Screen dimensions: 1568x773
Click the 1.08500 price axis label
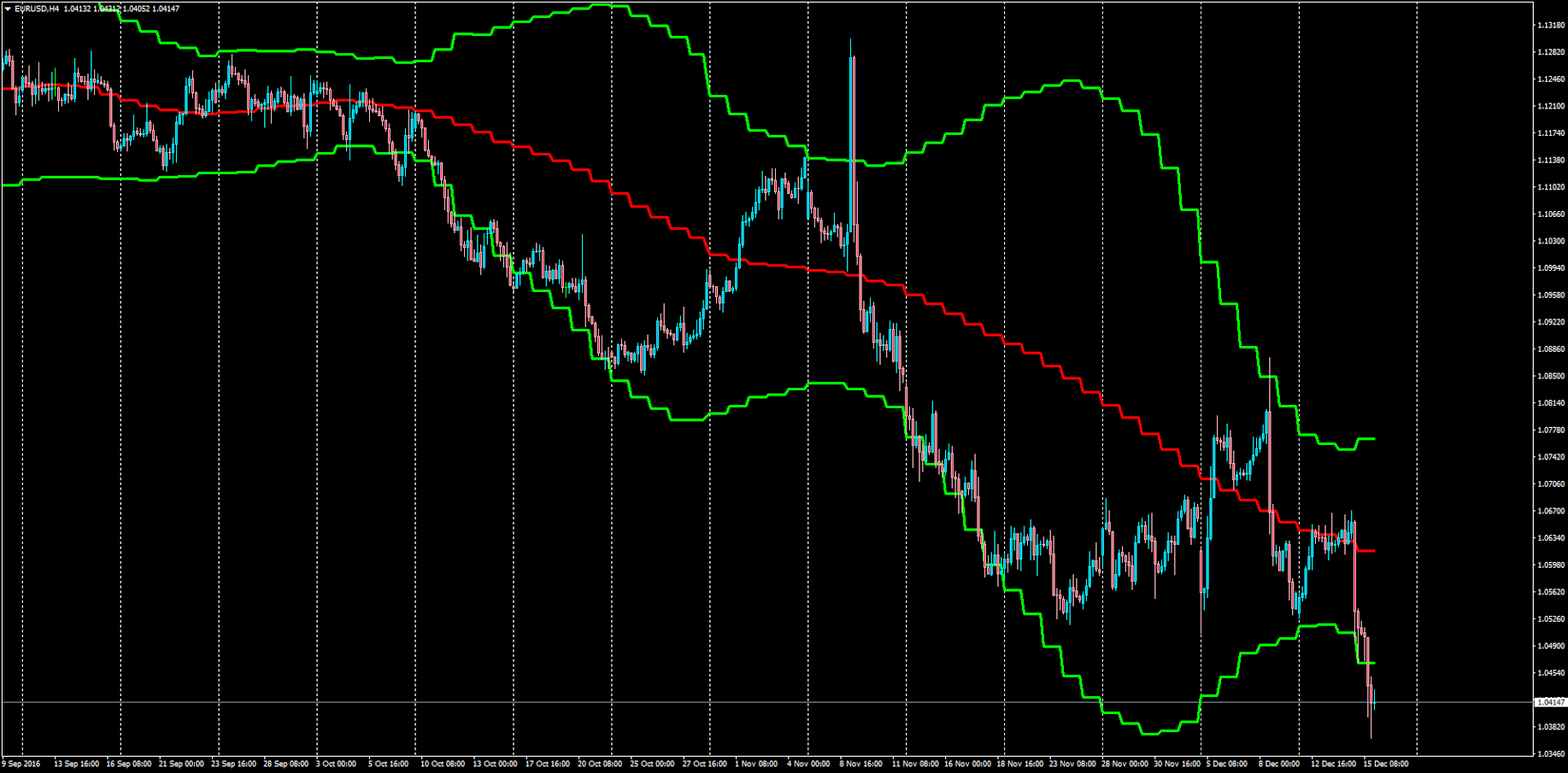[x=1551, y=376]
